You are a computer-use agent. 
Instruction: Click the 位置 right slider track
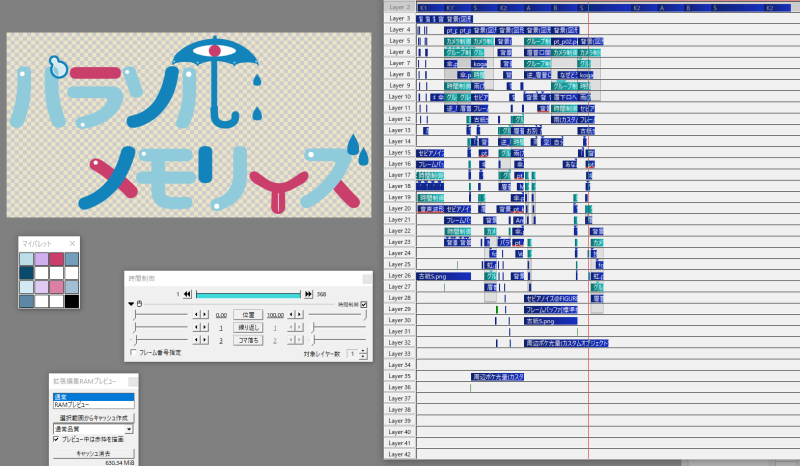click(x=338, y=314)
